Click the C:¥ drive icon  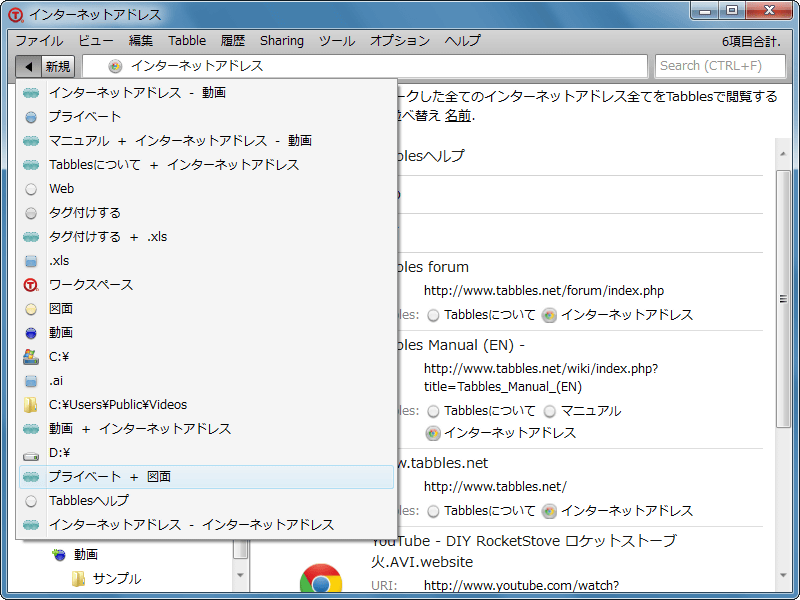[x=31, y=357]
